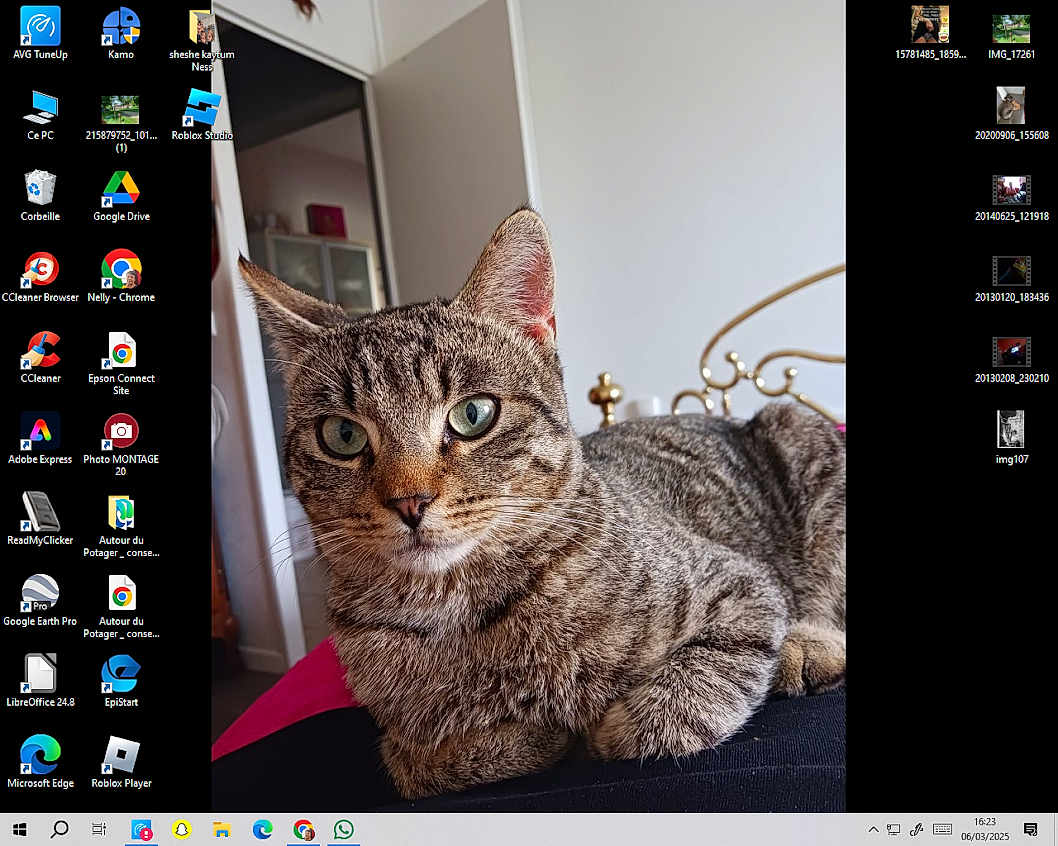Select the 20140625_121918 video file
This screenshot has width=1058, height=846.
[x=1011, y=190]
